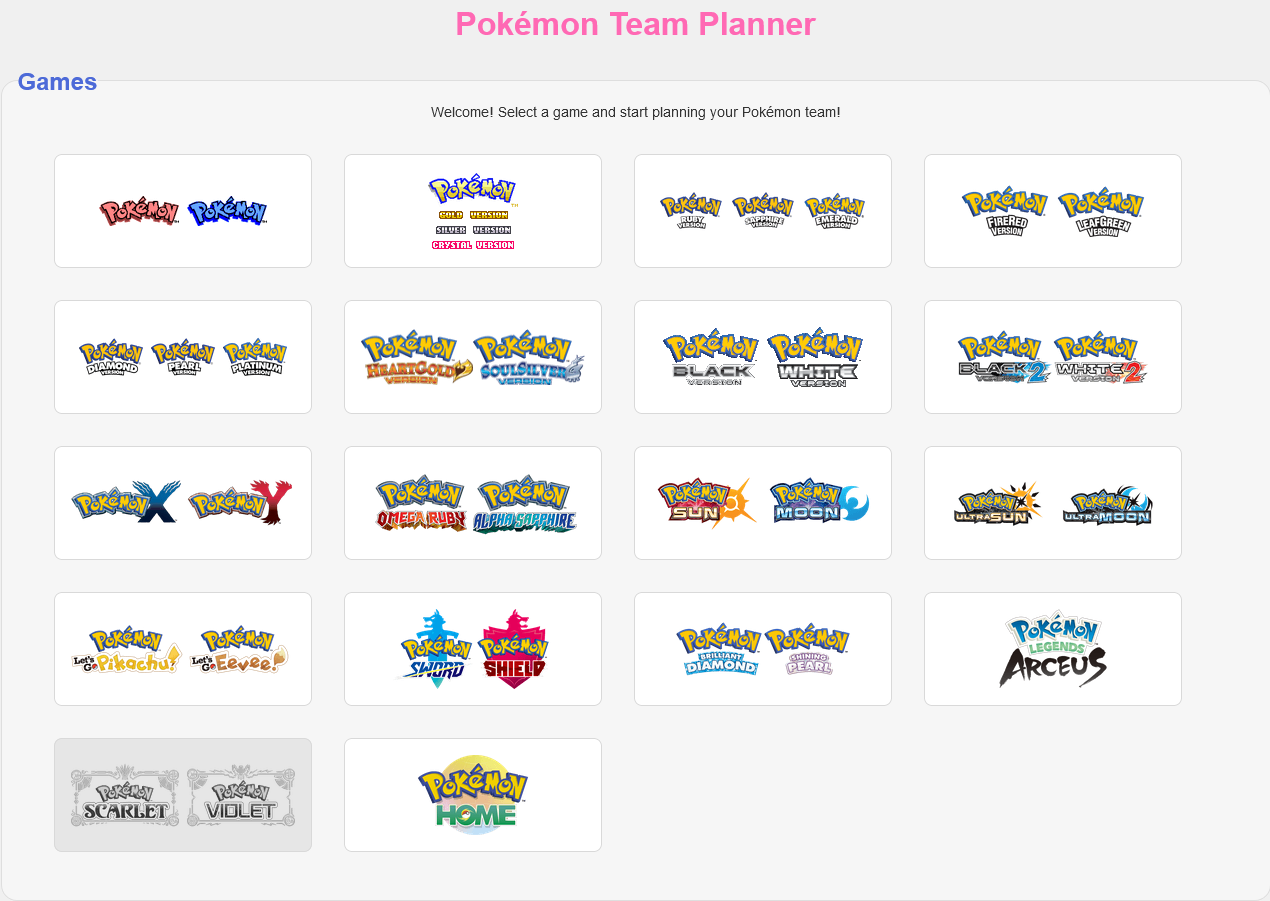
Task: Click the "Welcome! Select a game" intro text
Action: pyautogui.click(x=636, y=112)
